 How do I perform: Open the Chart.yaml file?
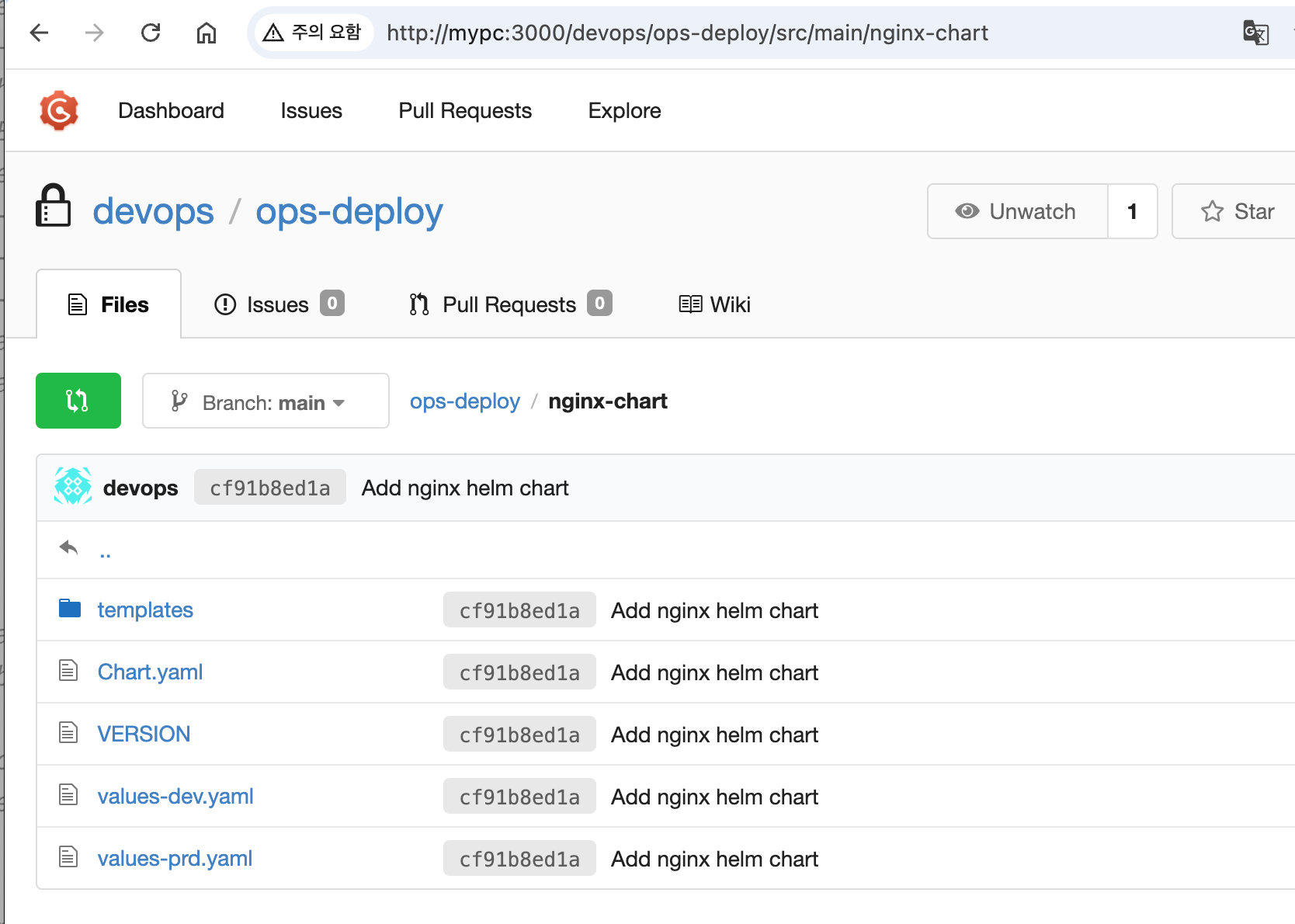coord(150,672)
